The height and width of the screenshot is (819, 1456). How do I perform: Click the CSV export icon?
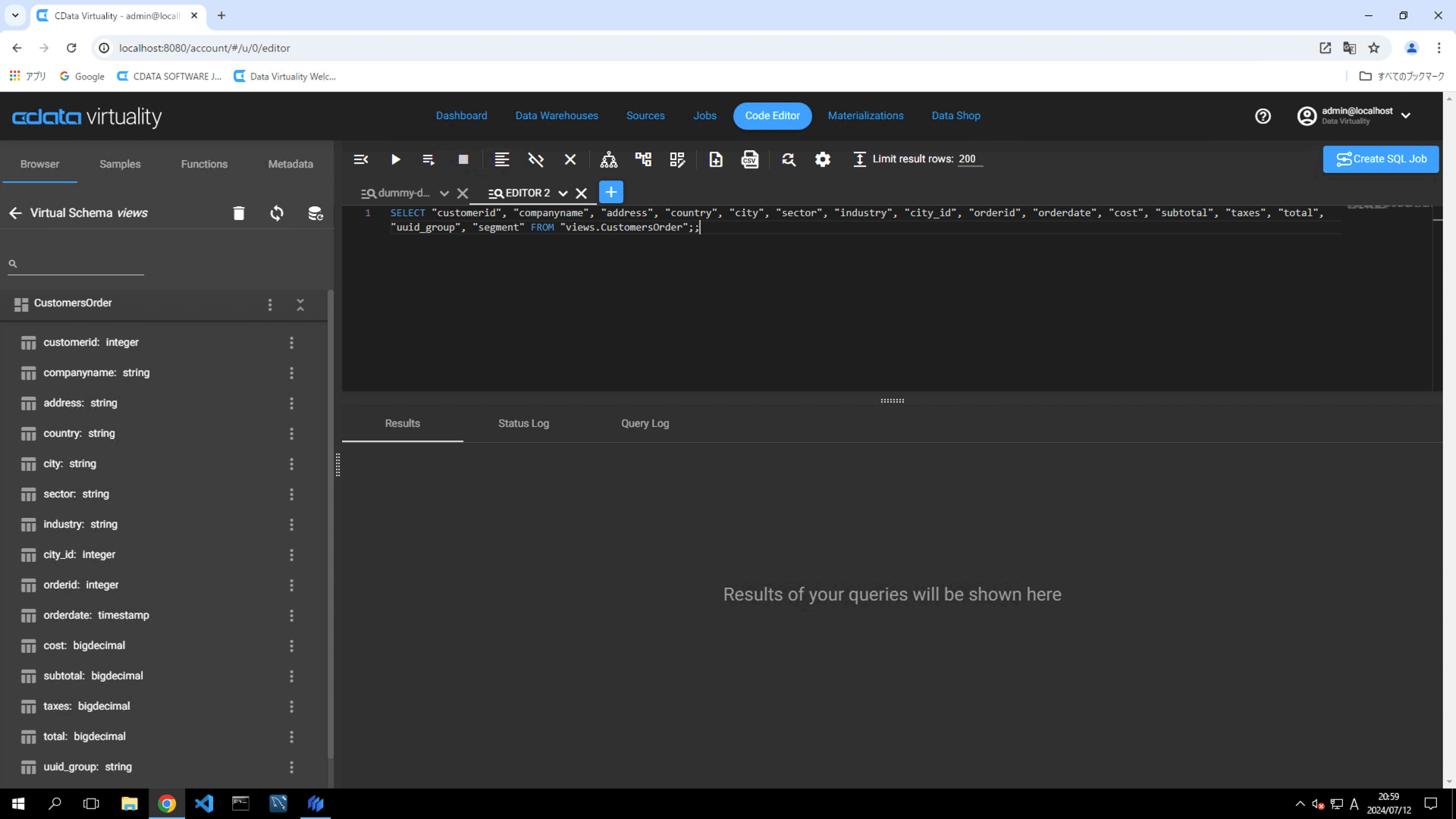[x=749, y=159]
